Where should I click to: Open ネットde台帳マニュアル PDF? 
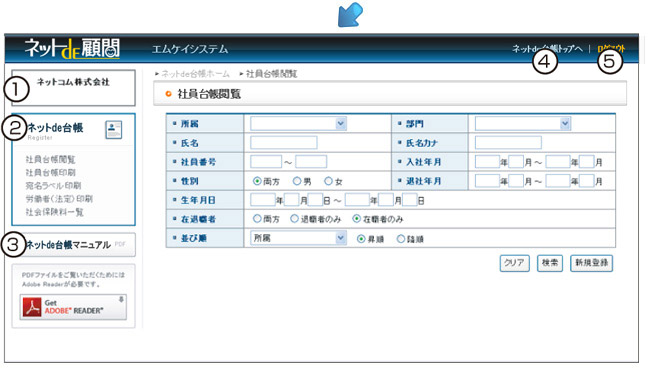pyautogui.click(x=73, y=245)
